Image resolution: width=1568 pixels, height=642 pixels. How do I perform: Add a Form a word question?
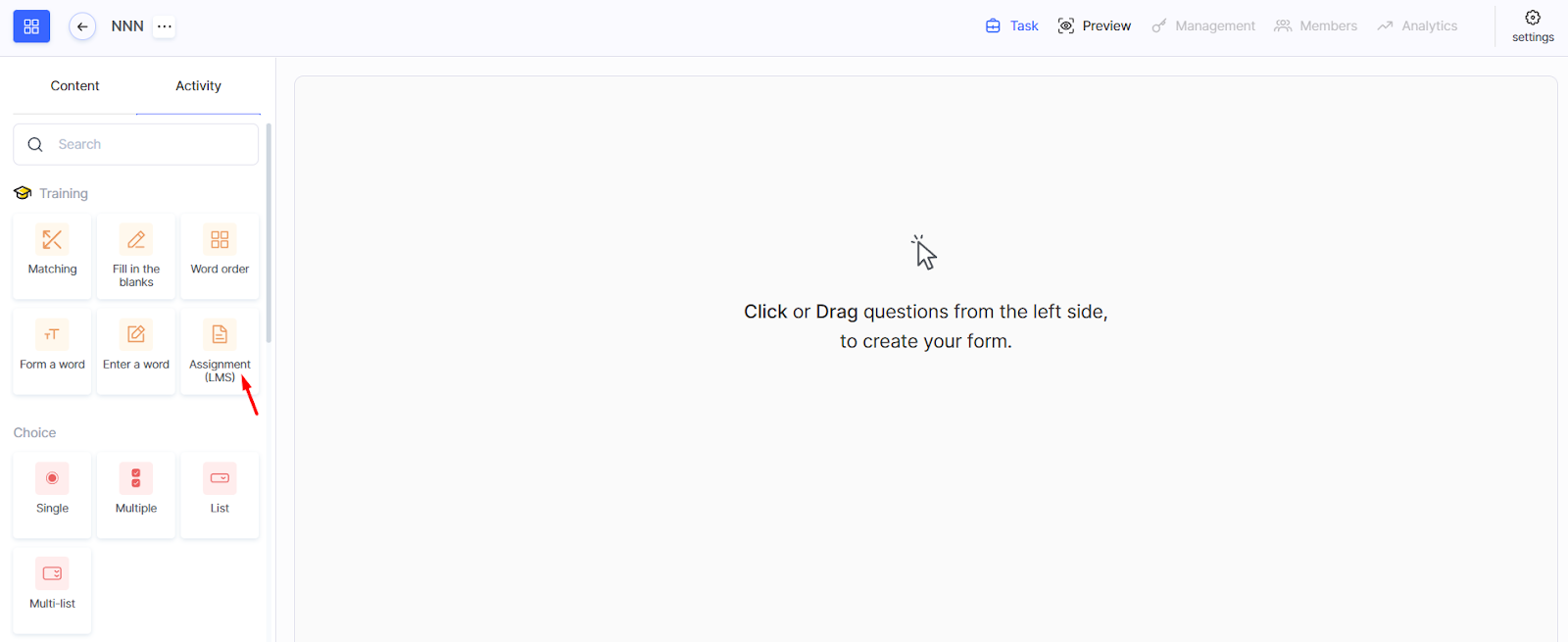click(x=52, y=348)
